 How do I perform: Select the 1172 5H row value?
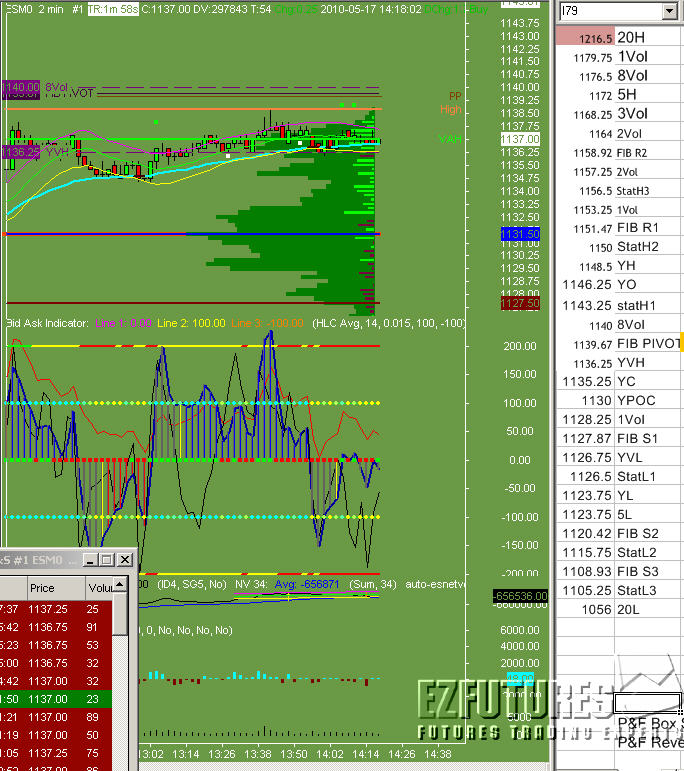click(x=585, y=95)
